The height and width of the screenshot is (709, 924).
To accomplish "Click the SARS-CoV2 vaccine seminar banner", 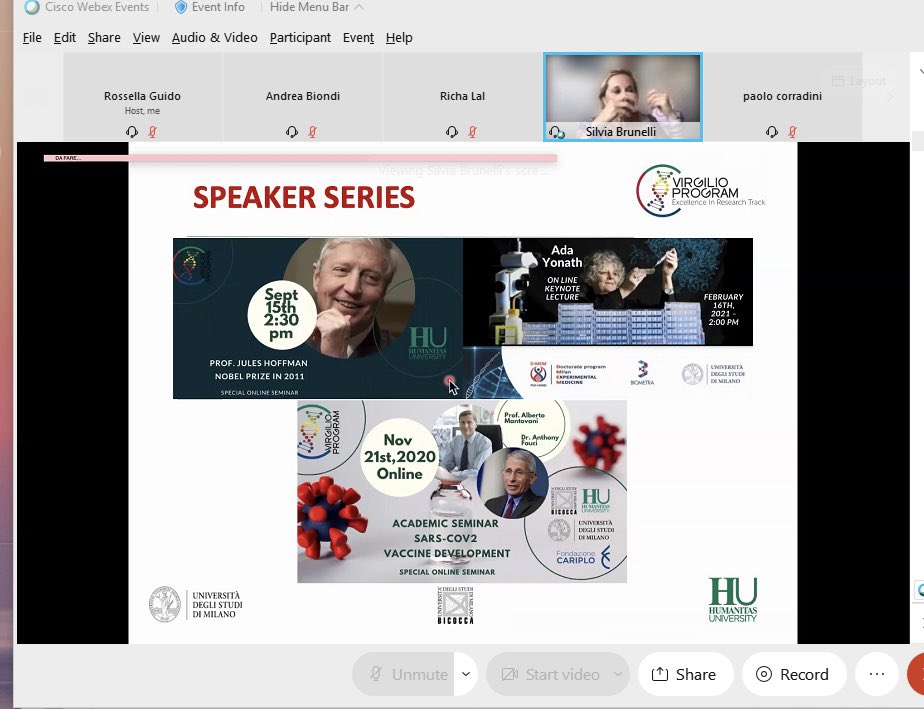I will 462,492.
